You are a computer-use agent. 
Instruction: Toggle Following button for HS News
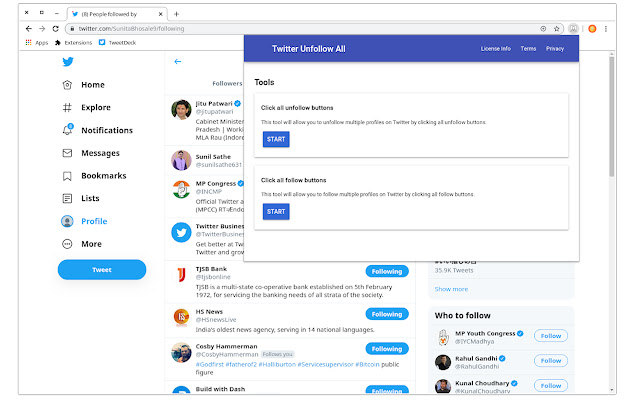[387, 314]
